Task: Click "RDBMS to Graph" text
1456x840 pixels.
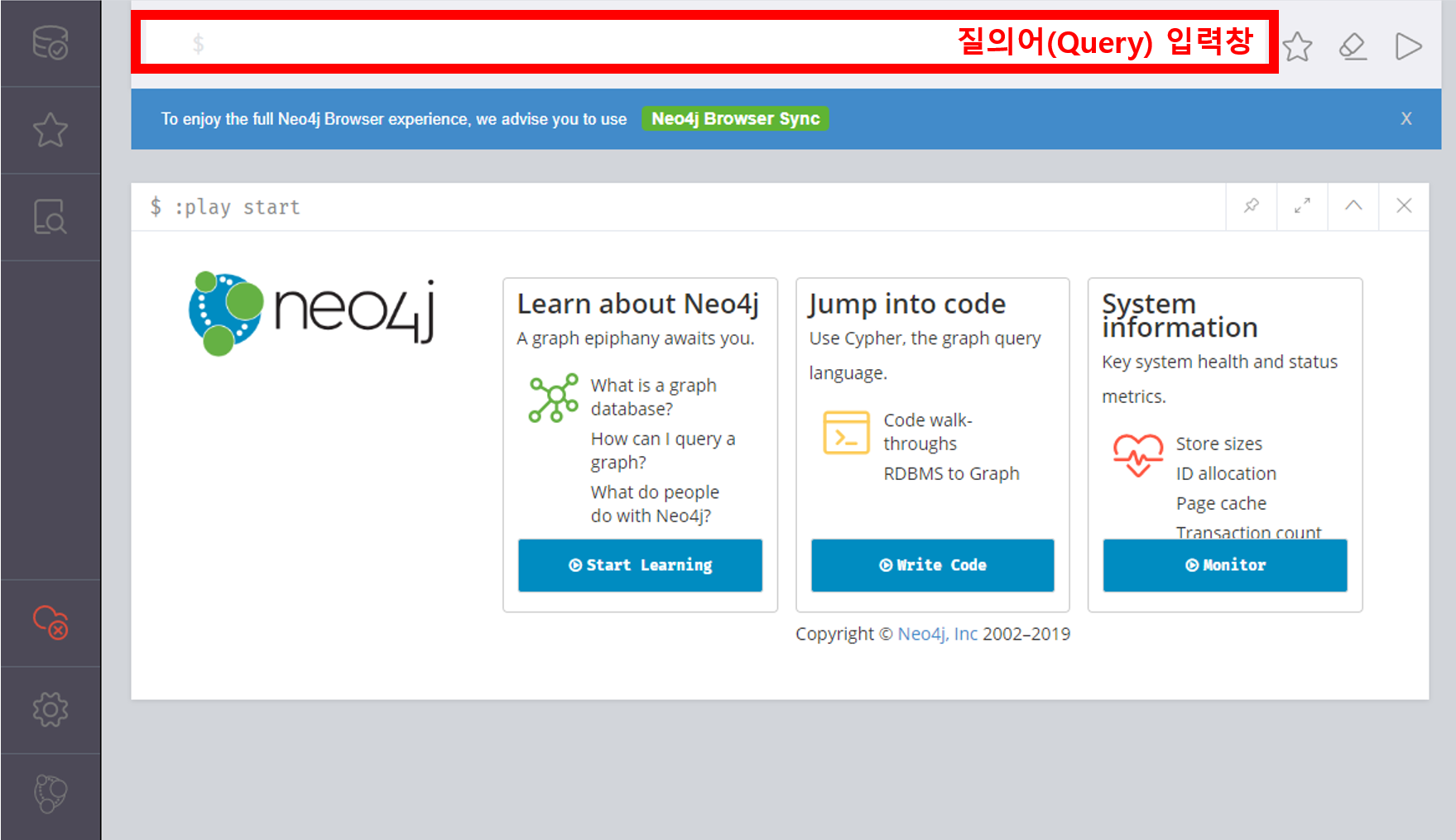Action: click(951, 474)
